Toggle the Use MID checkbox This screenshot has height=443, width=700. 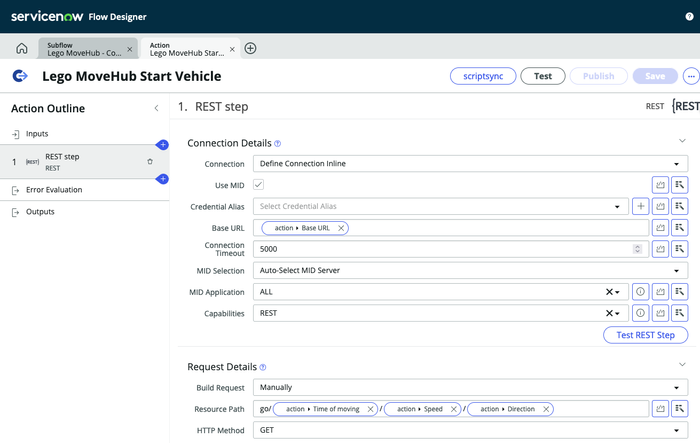point(258,184)
